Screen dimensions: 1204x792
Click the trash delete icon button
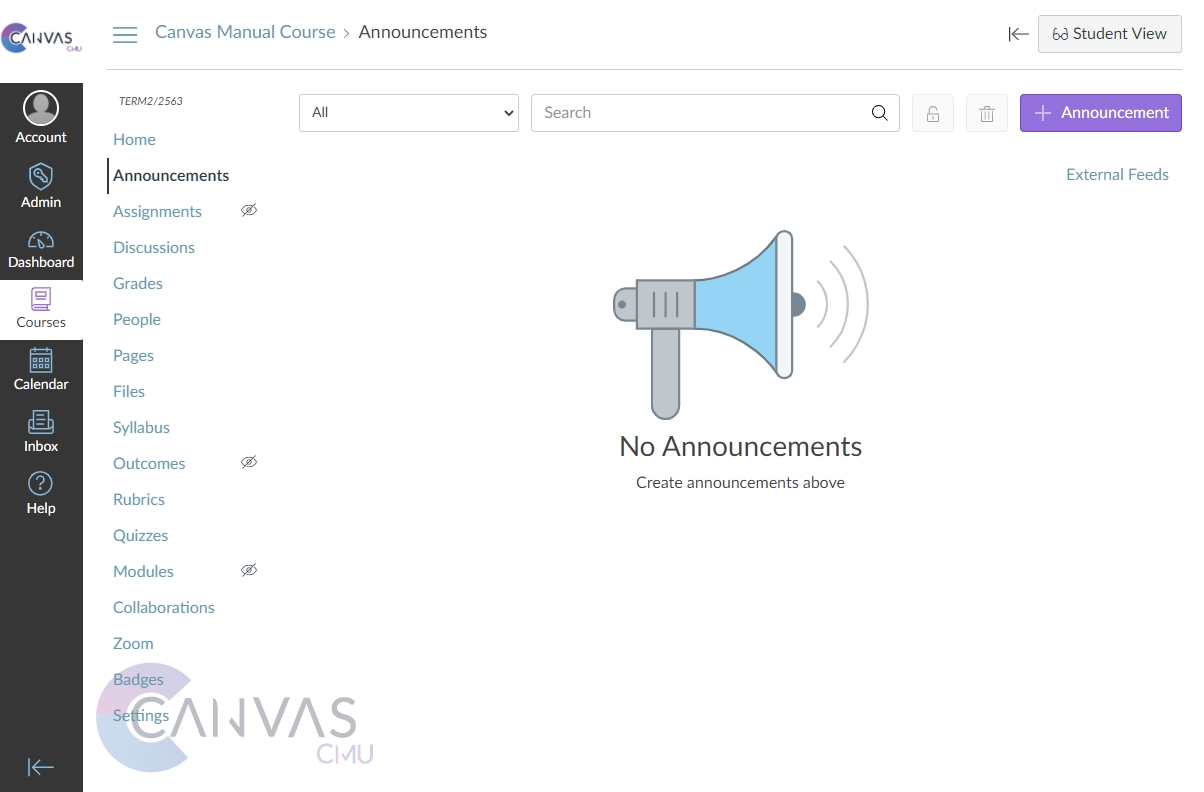pyautogui.click(x=986, y=113)
